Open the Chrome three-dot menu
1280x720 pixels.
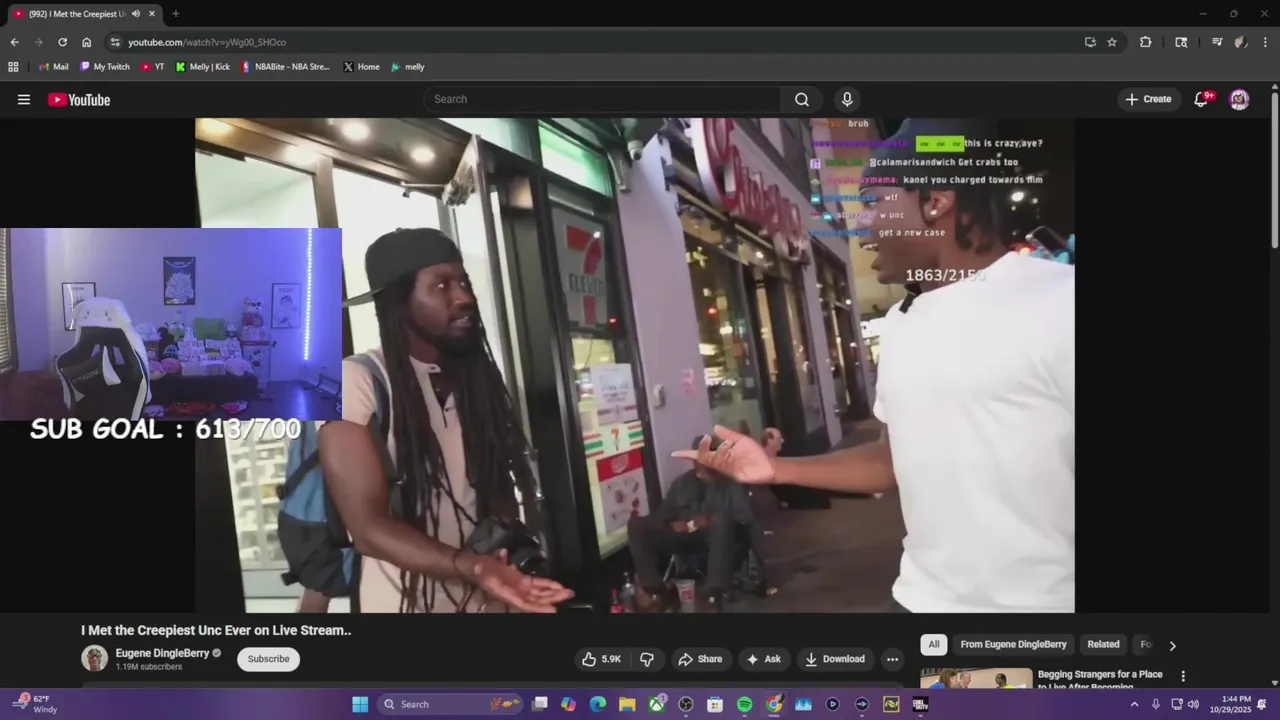click(1266, 42)
